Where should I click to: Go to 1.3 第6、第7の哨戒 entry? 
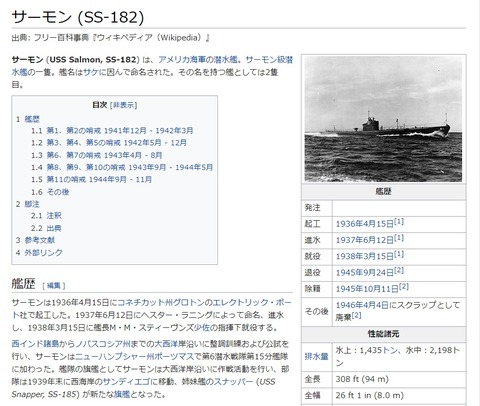(x=104, y=155)
